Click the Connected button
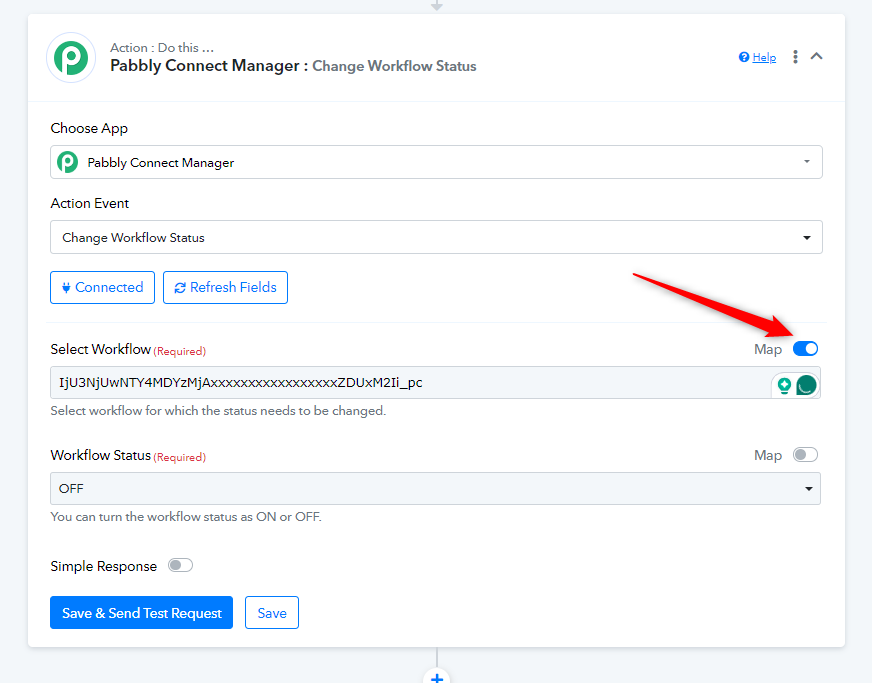The image size is (872, 683). [x=102, y=288]
